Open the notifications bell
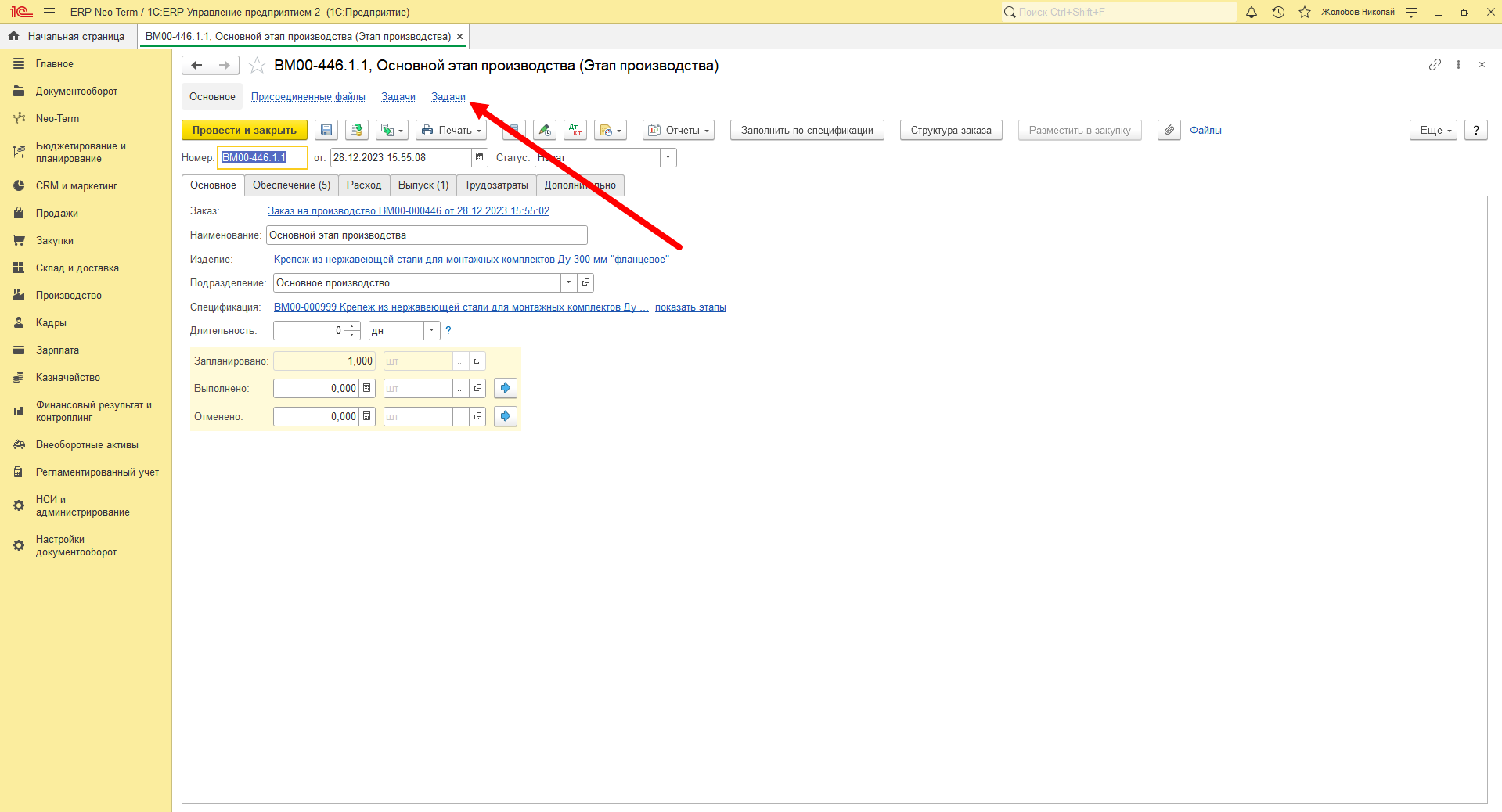This screenshot has height=812, width=1502. click(x=1252, y=12)
